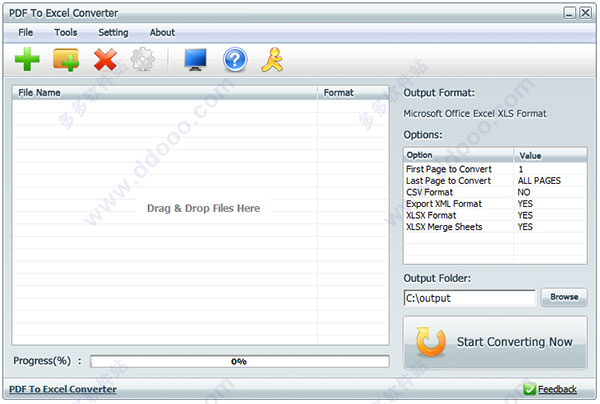Image resolution: width=600 pixels, height=404 pixels.
Task: Open the PDF To Excel Converter footer link
Action: coord(63,389)
